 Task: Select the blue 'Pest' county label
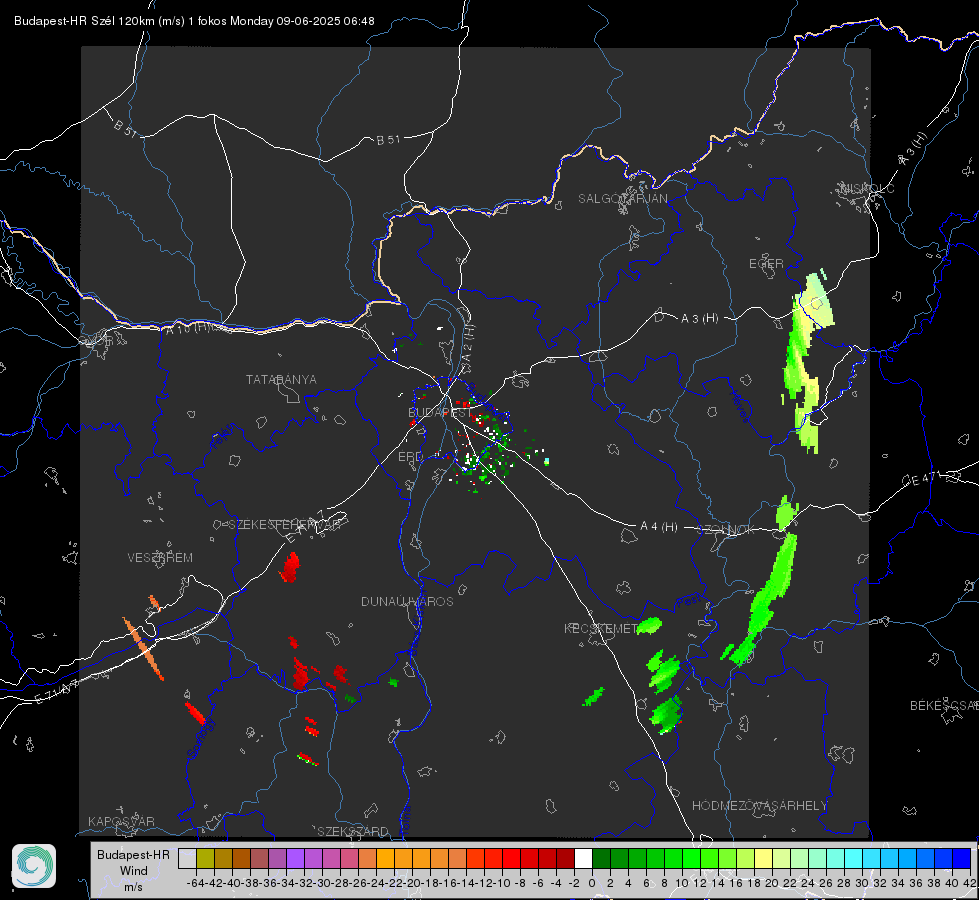tap(689, 601)
